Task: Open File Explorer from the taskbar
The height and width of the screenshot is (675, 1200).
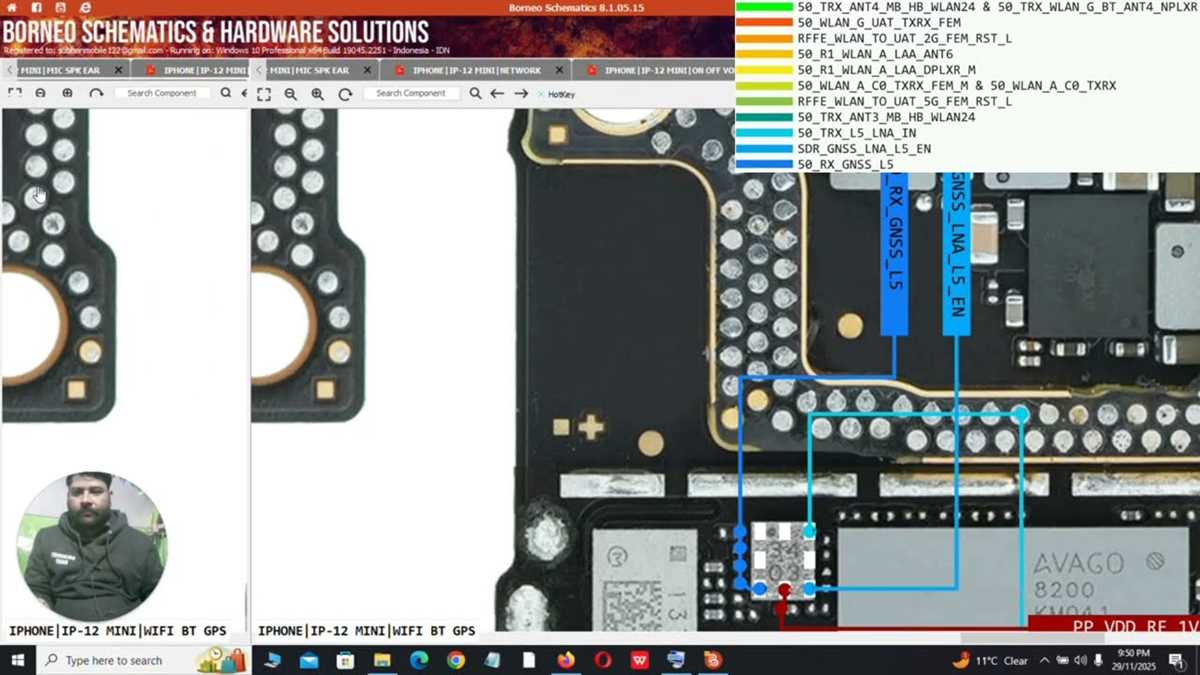Action: pos(382,660)
